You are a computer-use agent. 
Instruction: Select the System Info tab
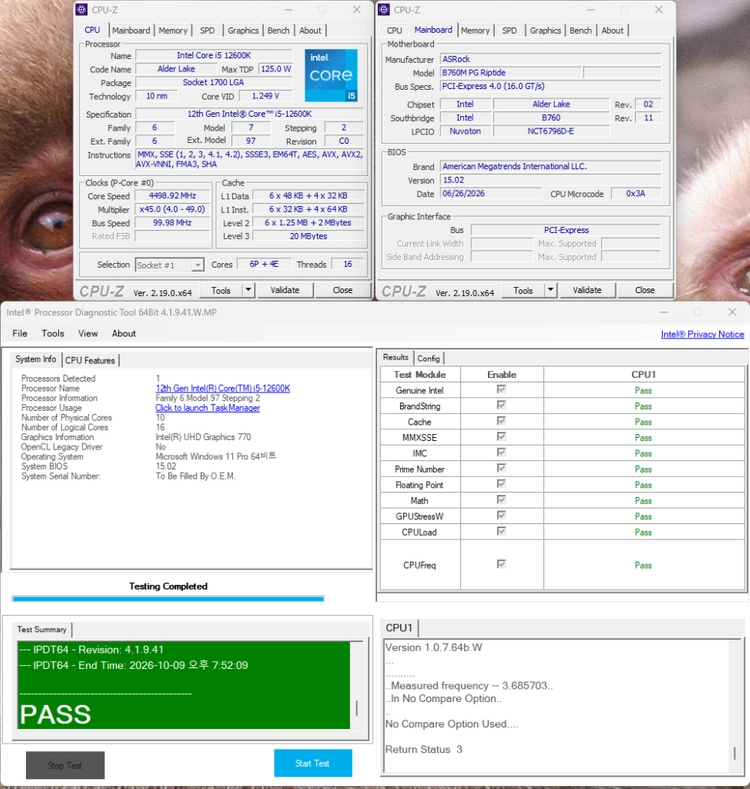click(36, 359)
